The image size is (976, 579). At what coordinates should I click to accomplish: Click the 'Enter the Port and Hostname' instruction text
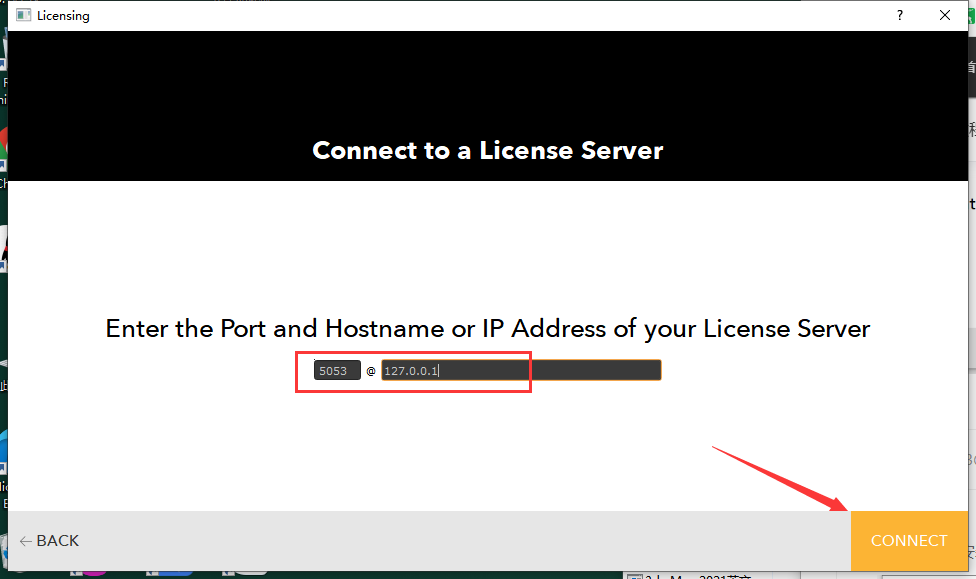tap(487, 328)
